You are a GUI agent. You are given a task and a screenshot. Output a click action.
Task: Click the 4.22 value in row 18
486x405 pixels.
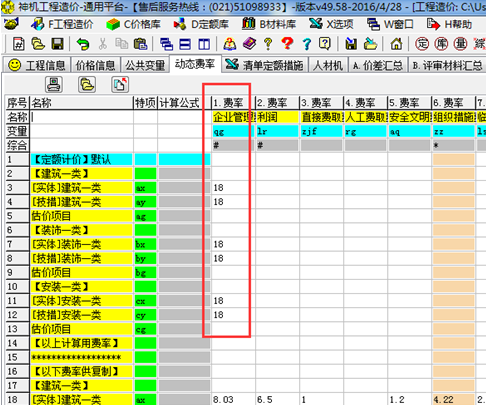pos(443,399)
